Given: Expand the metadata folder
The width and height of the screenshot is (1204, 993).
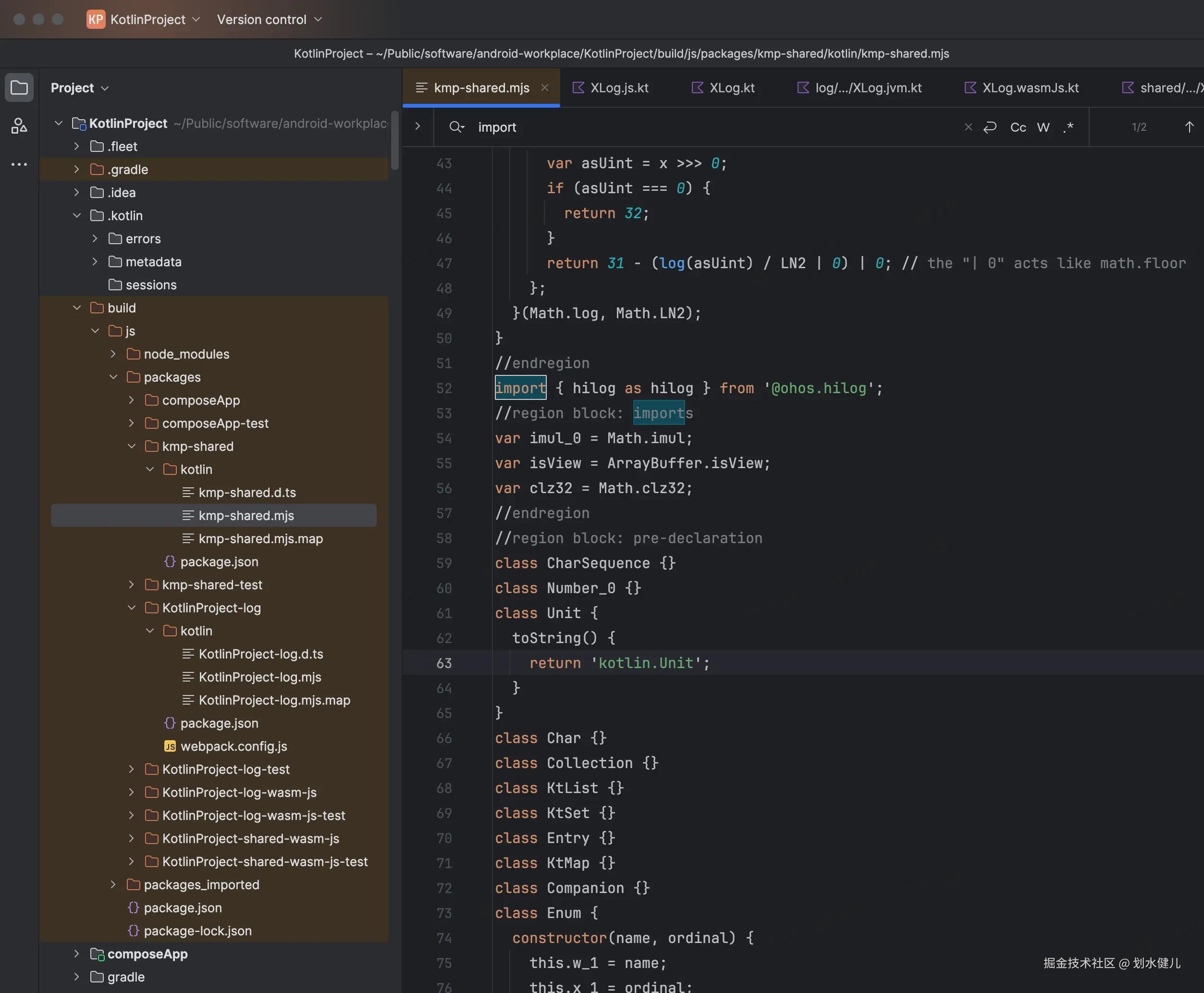Looking at the screenshot, I should 95,262.
